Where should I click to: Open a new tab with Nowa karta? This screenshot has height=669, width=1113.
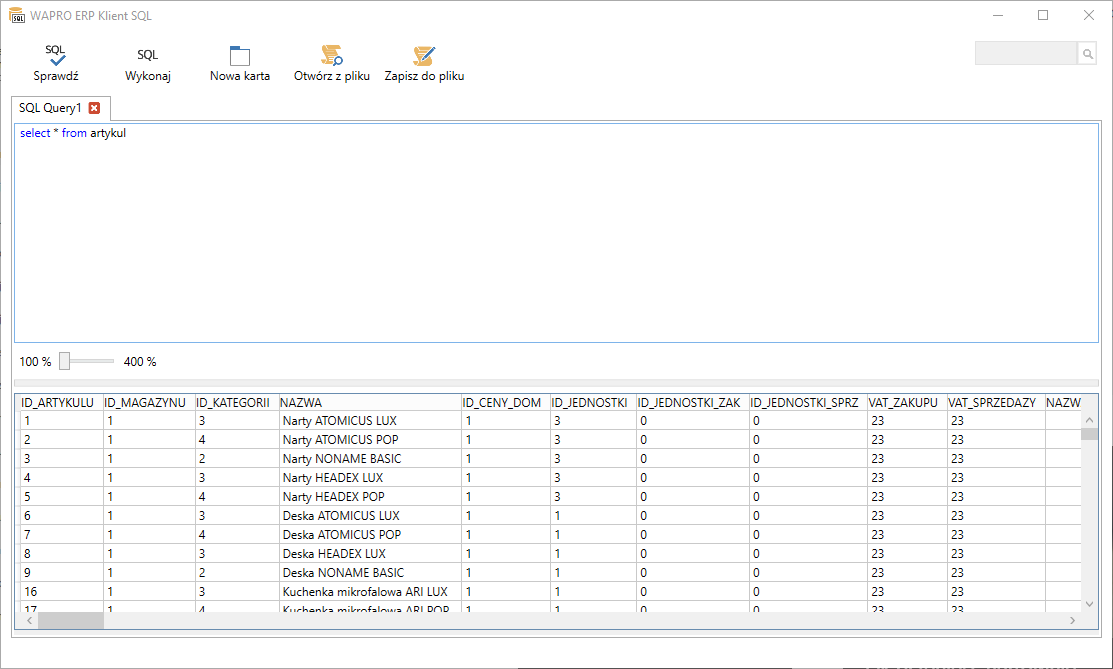coord(239,57)
